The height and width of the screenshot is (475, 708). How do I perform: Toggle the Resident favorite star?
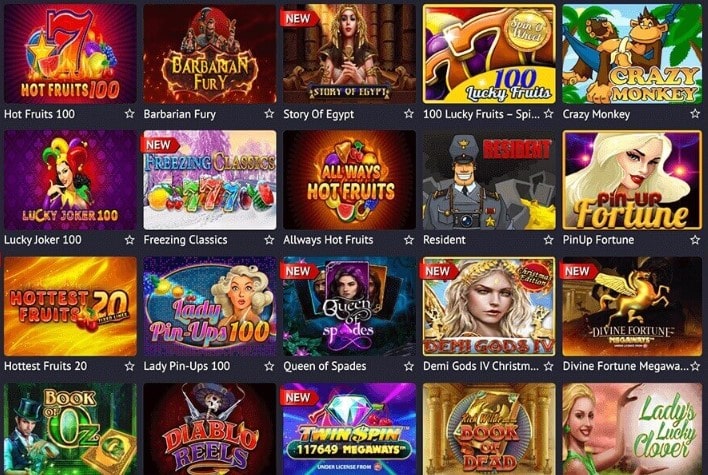coord(548,240)
